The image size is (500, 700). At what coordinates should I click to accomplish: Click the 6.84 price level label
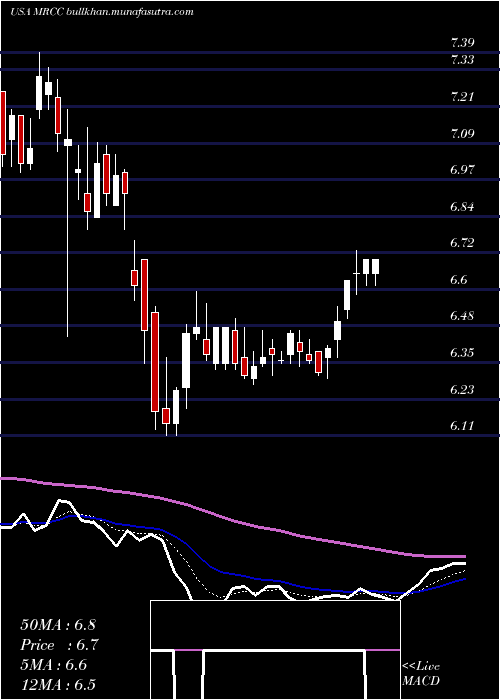(x=462, y=206)
